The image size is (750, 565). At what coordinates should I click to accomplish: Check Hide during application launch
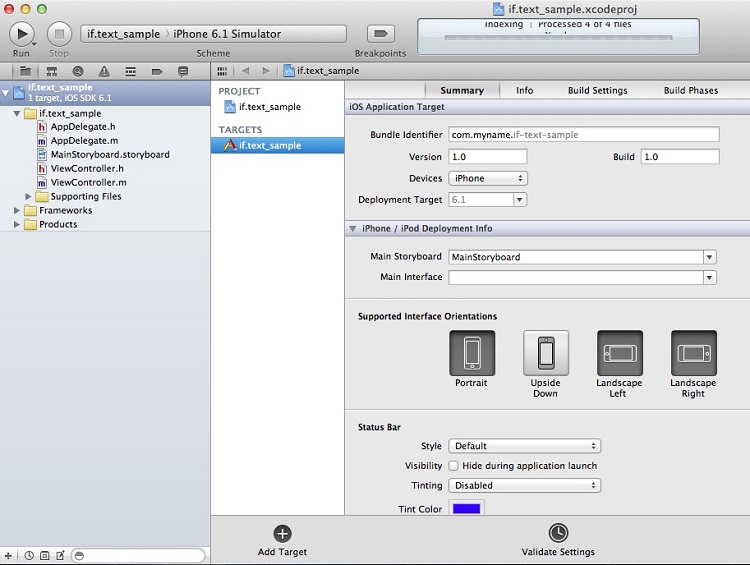(x=453, y=465)
